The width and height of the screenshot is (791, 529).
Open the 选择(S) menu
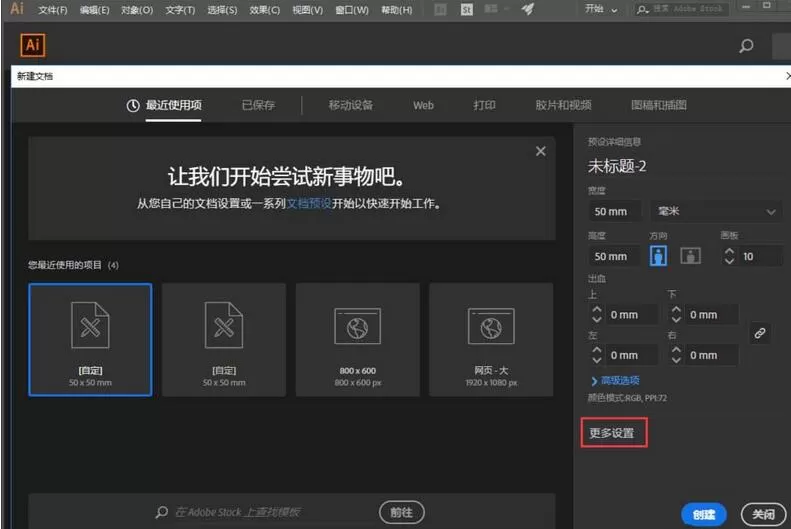click(x=222, y=10)
